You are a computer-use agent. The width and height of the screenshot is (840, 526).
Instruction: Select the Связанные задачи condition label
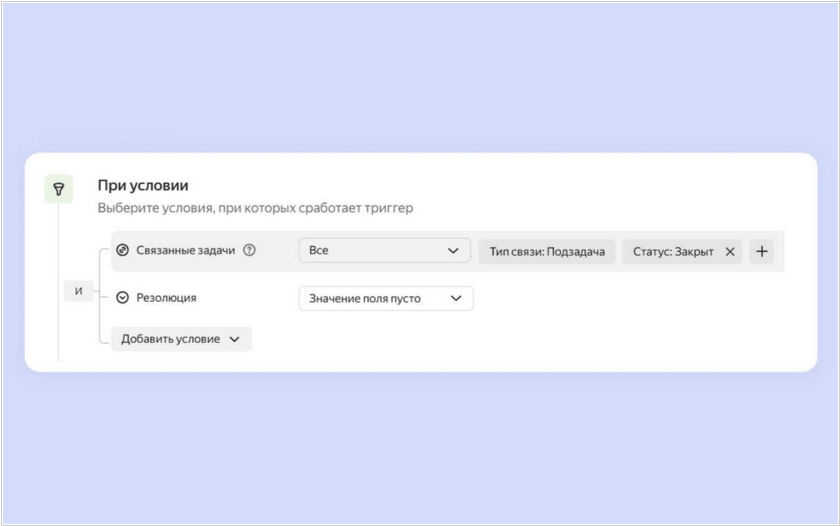point(185,251)
